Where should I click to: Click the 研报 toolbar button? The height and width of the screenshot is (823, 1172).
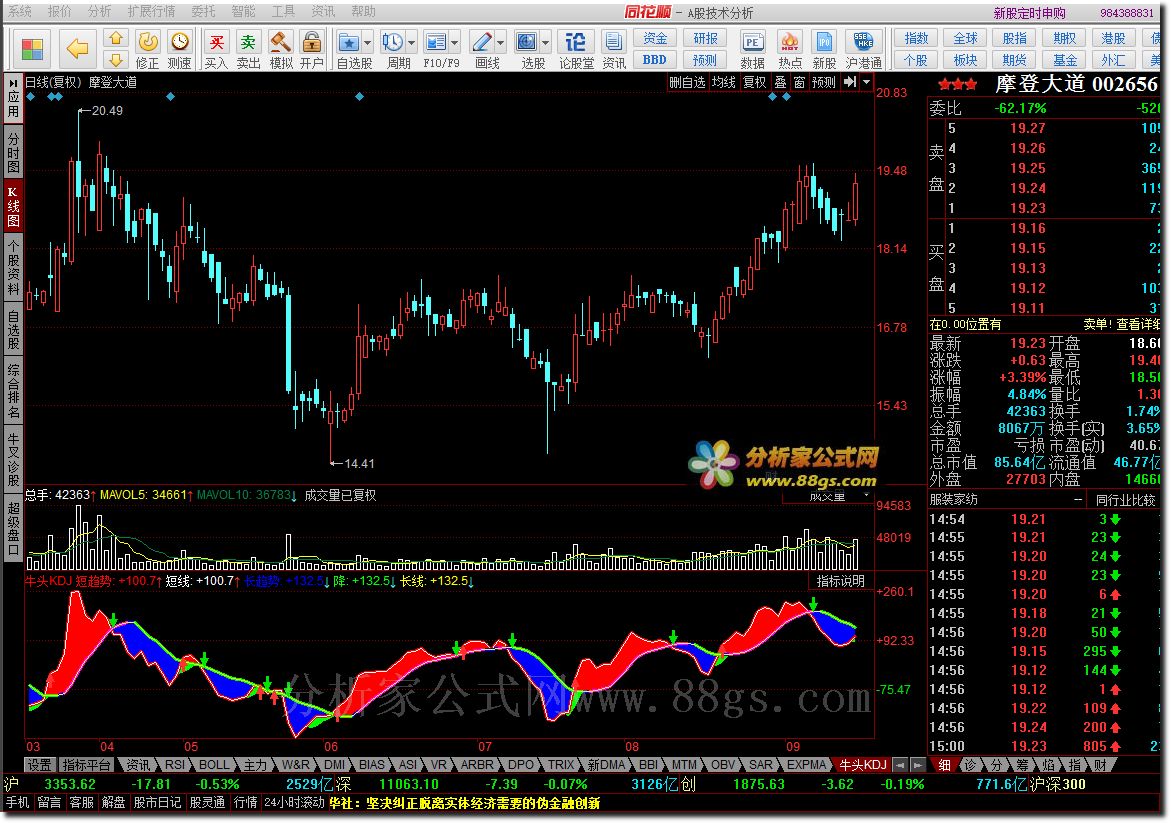click(705, 38)
